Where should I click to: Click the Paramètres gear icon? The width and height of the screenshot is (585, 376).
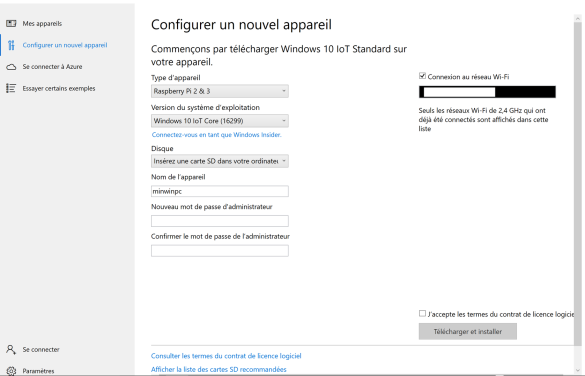tap(11, 371)
